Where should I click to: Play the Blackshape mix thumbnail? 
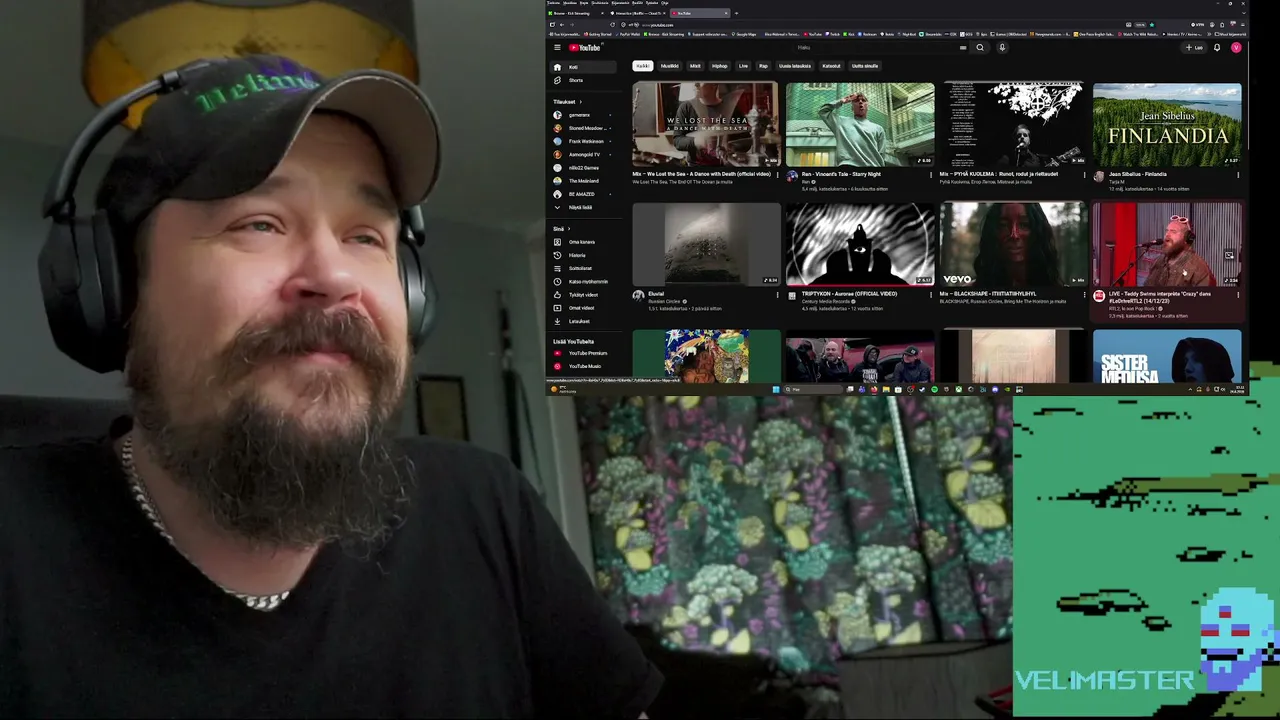1013,244
